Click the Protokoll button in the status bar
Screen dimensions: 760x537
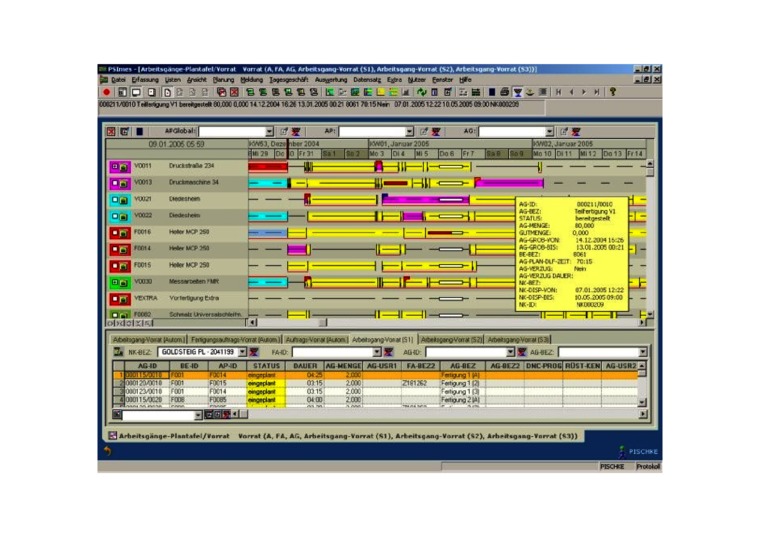point(648,466)
